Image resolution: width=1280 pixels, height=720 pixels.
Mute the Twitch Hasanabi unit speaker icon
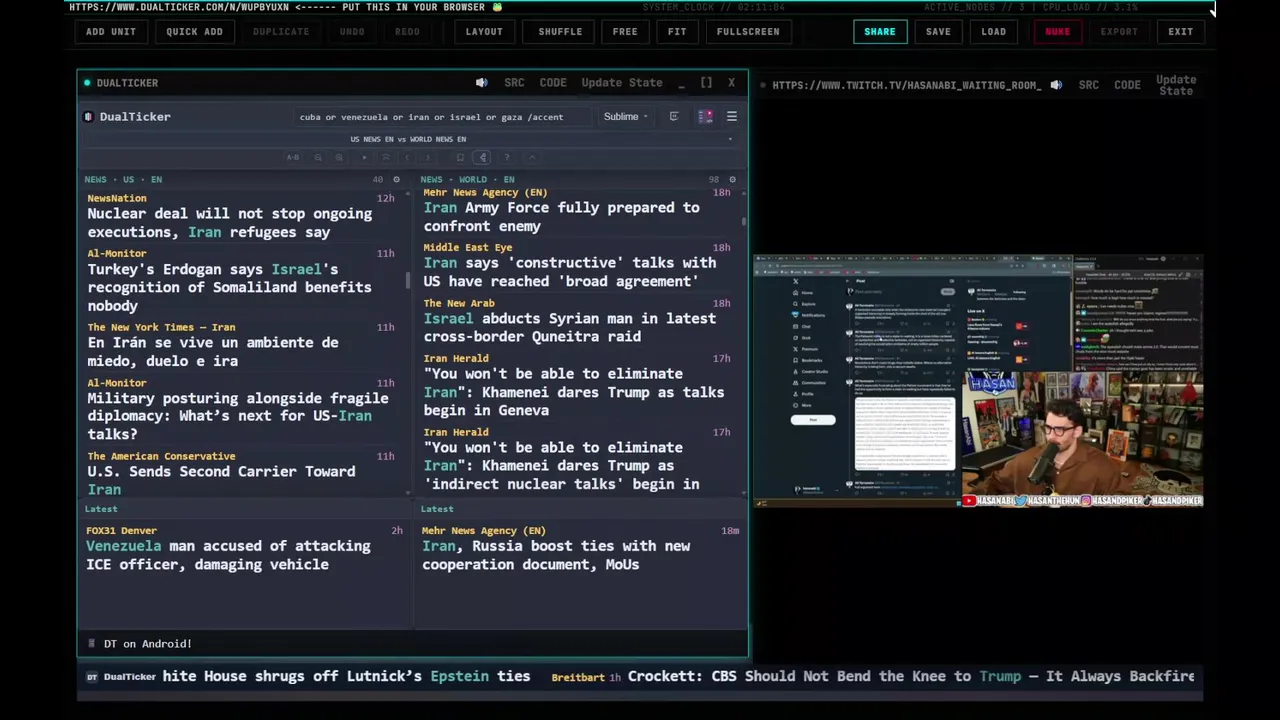tap(1056, 85)
